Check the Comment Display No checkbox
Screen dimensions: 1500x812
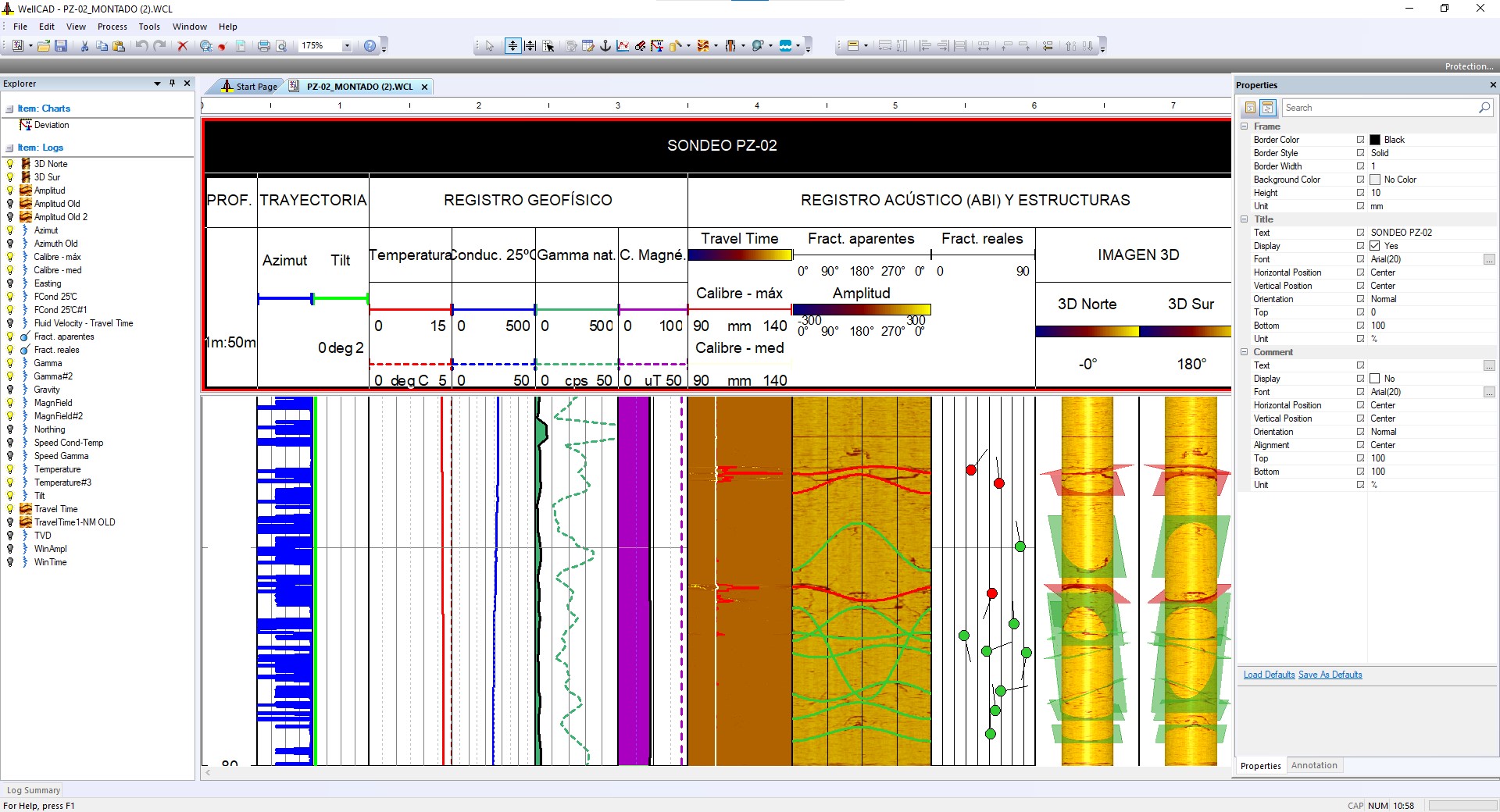pos(1375,379)
